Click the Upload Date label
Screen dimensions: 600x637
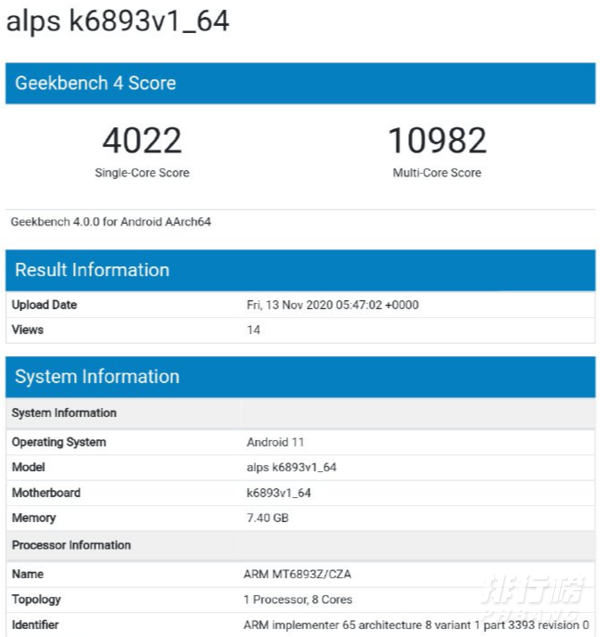[44, 305]
